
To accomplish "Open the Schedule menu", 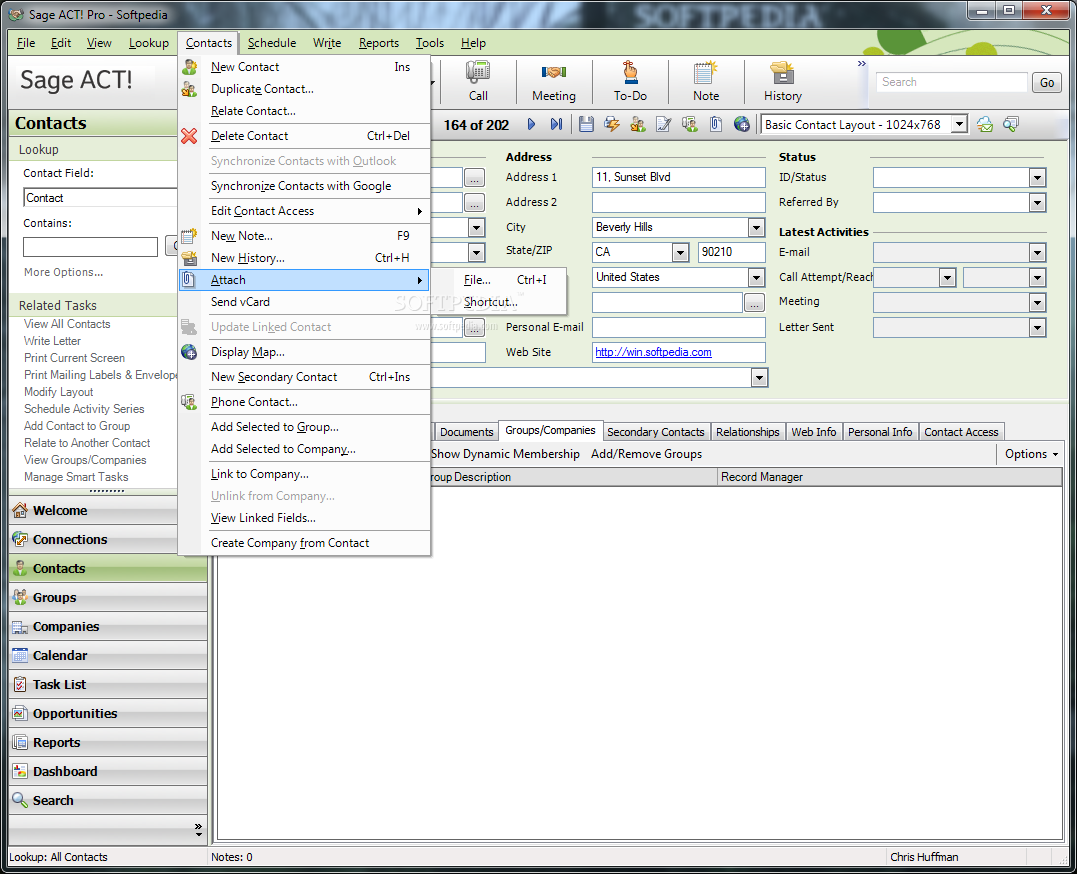I will (272, 43).
